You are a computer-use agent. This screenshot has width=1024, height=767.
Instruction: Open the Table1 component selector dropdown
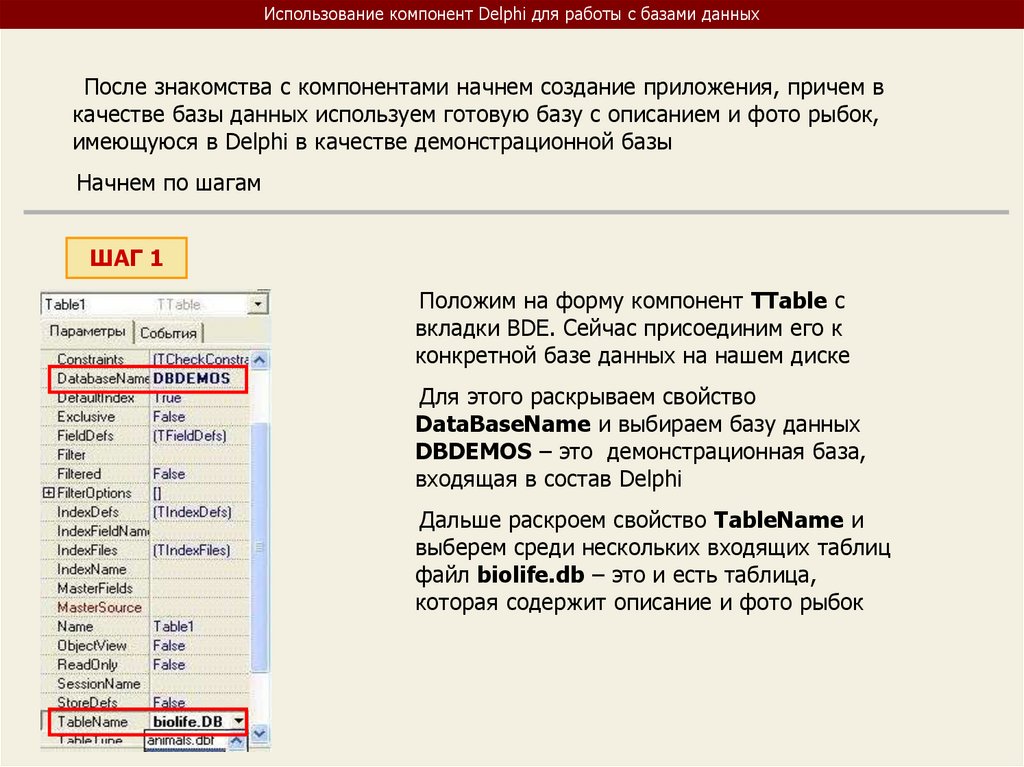point(258,304)
